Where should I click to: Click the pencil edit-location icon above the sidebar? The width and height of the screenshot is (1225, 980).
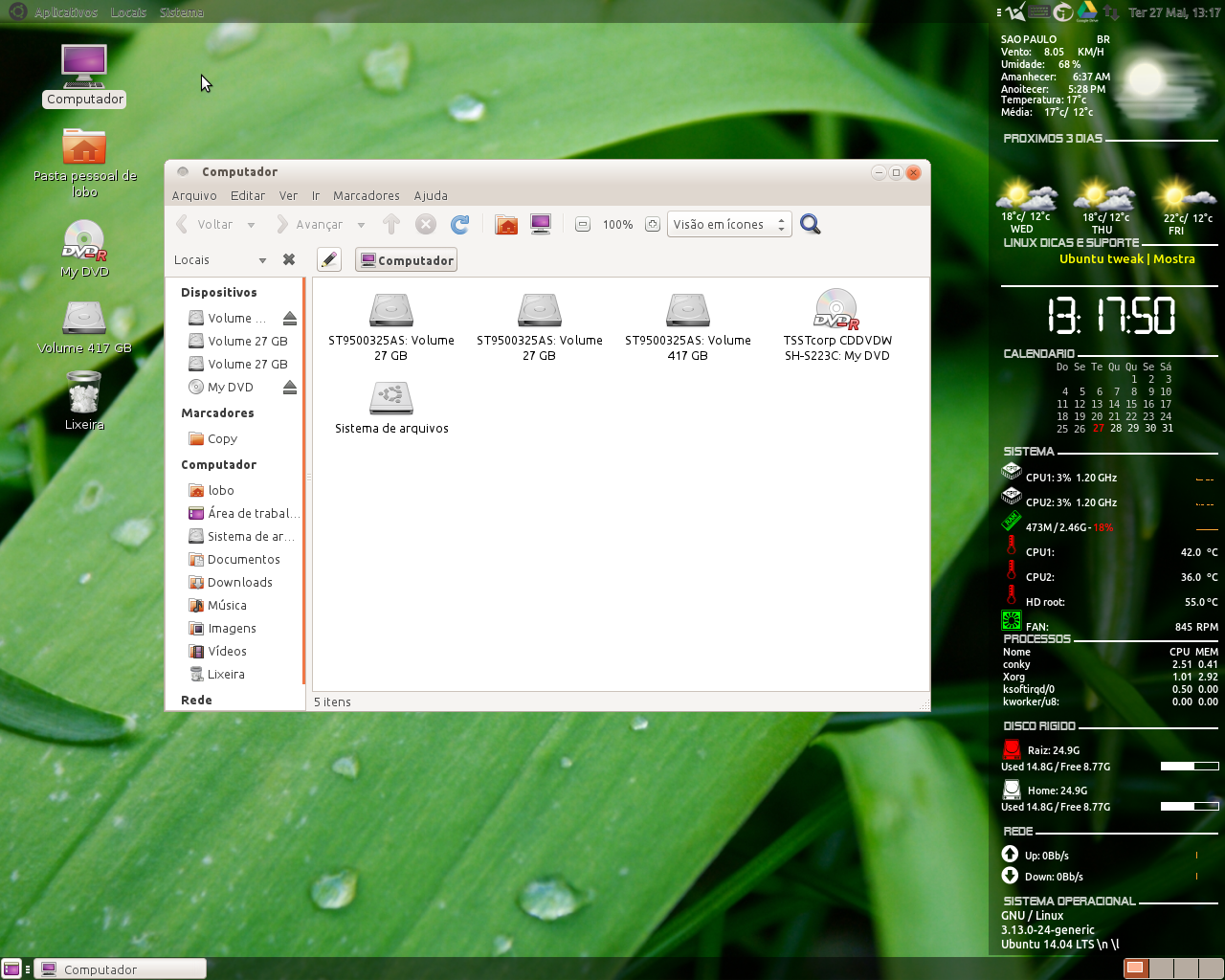click(x=329, y=259)
